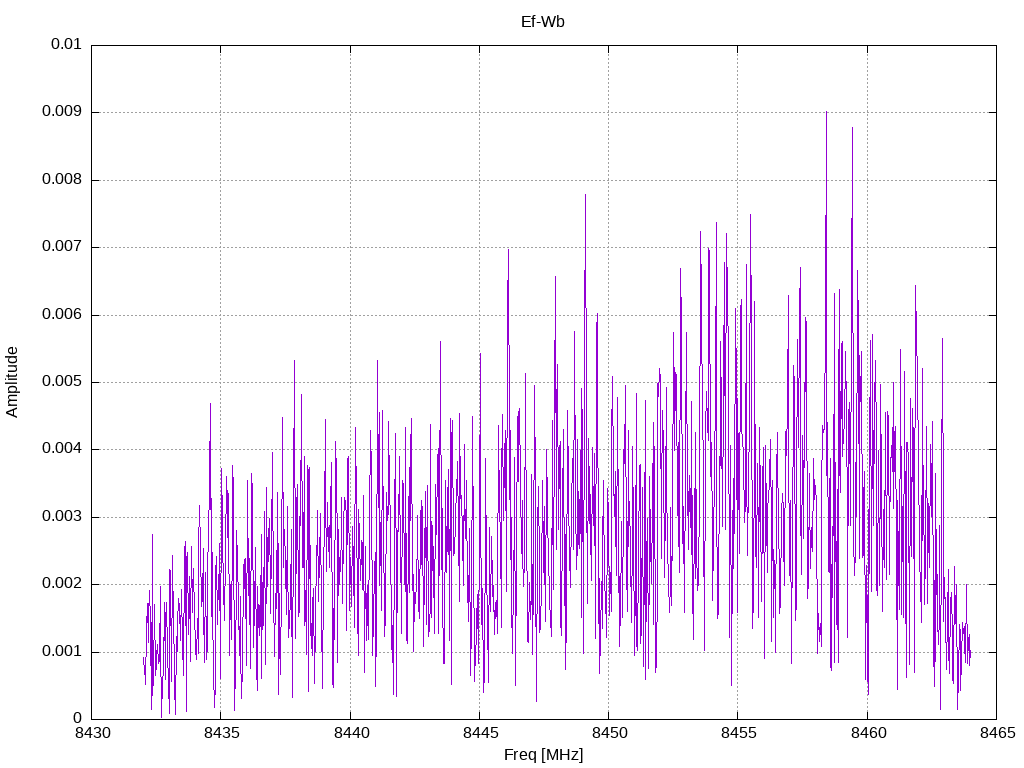The width and height of the screenshot is (1024, 768).
Task: Click the tallest spectrum peak near 8458 MHz
Action: (826, 113)
